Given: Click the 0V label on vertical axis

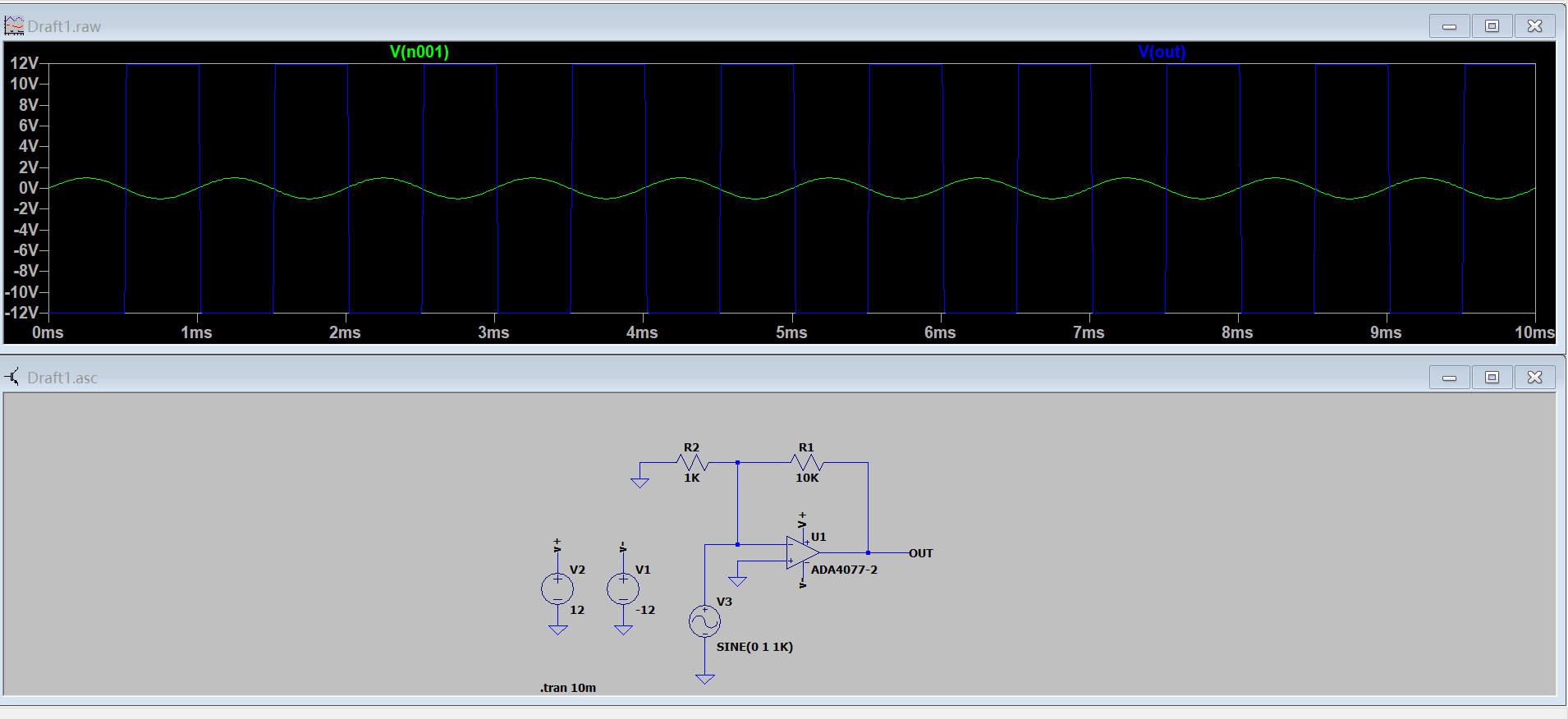Looking at the screenshot, I should [x=29, y=188].
